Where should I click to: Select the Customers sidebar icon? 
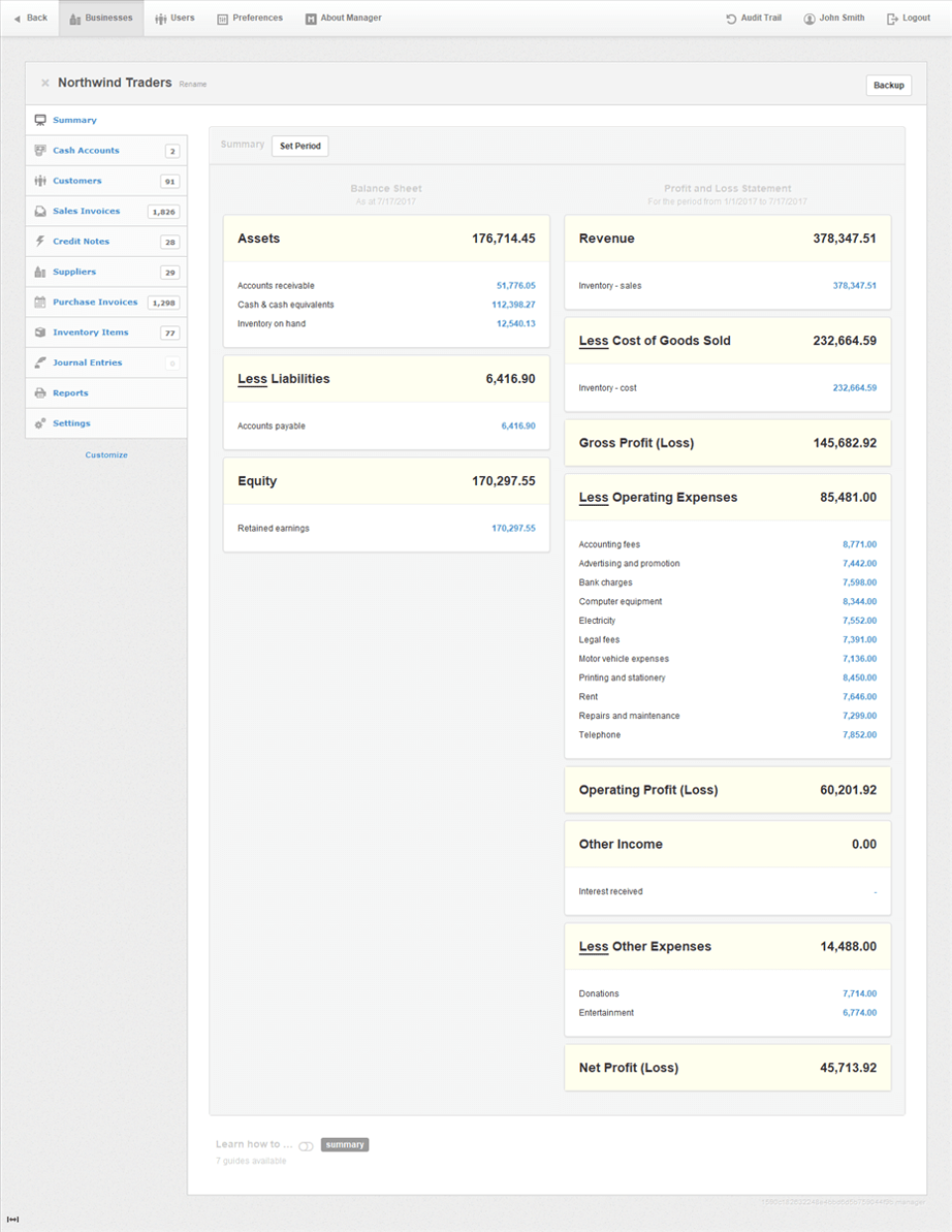click(x=40, y=181)
